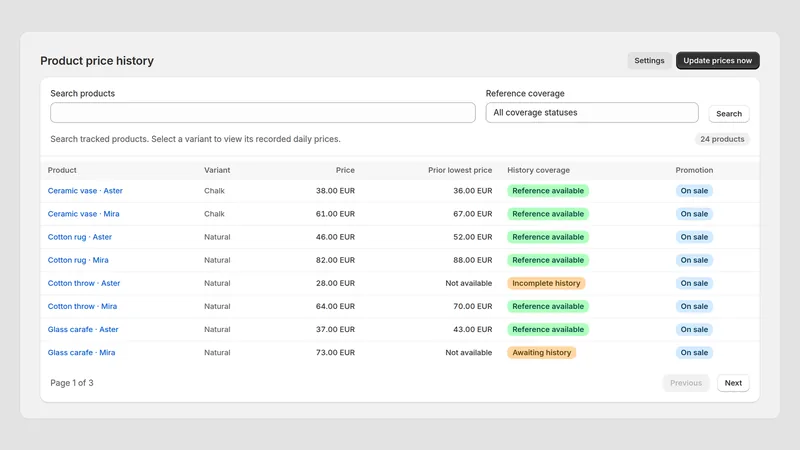The image size is (800, 450).
Task: Click the Product column header
Action: pyautogui.click(x=62, y=170)
